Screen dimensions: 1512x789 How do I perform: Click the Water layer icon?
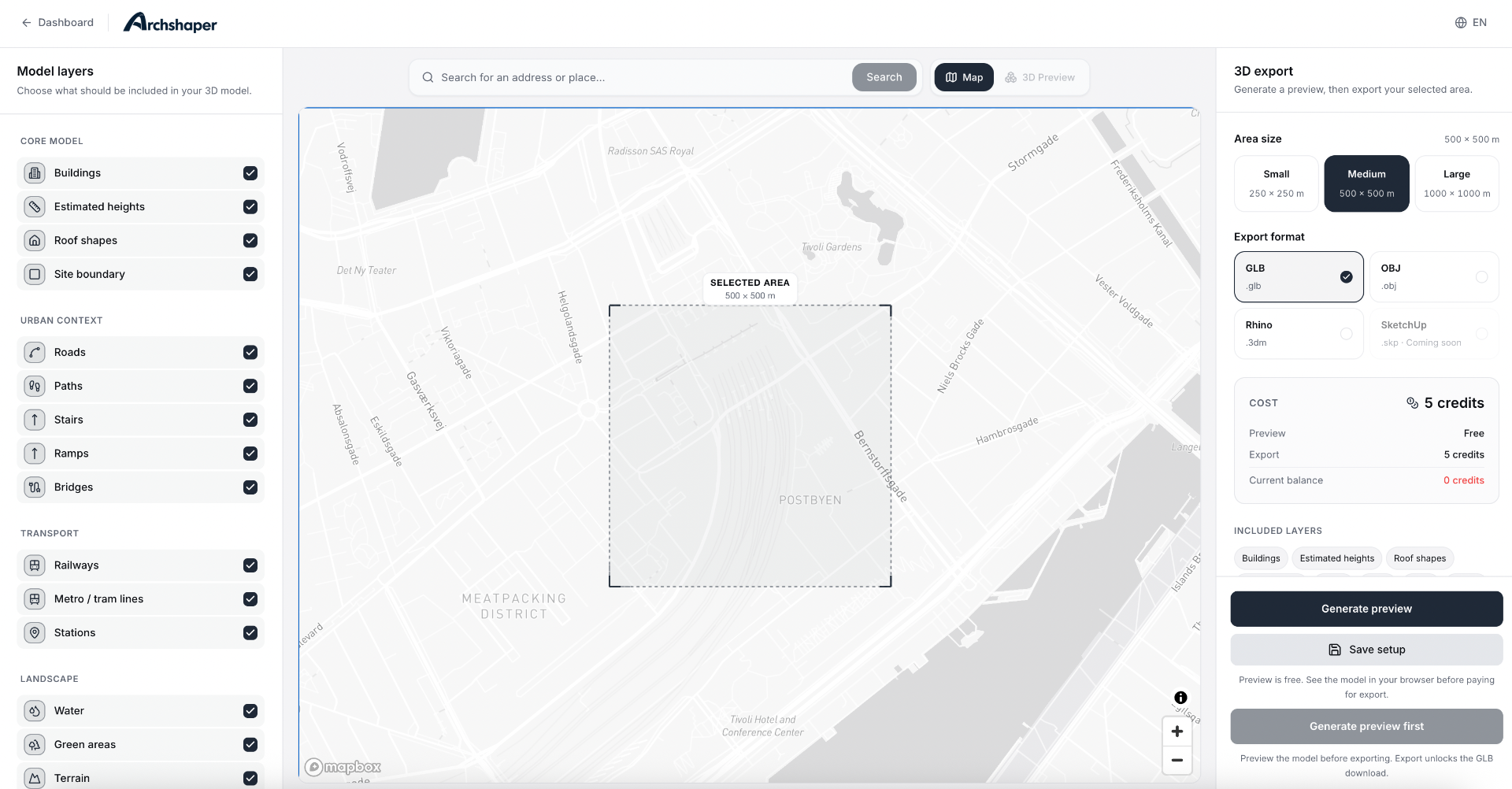pyautogui.click(x=35, y=711)
